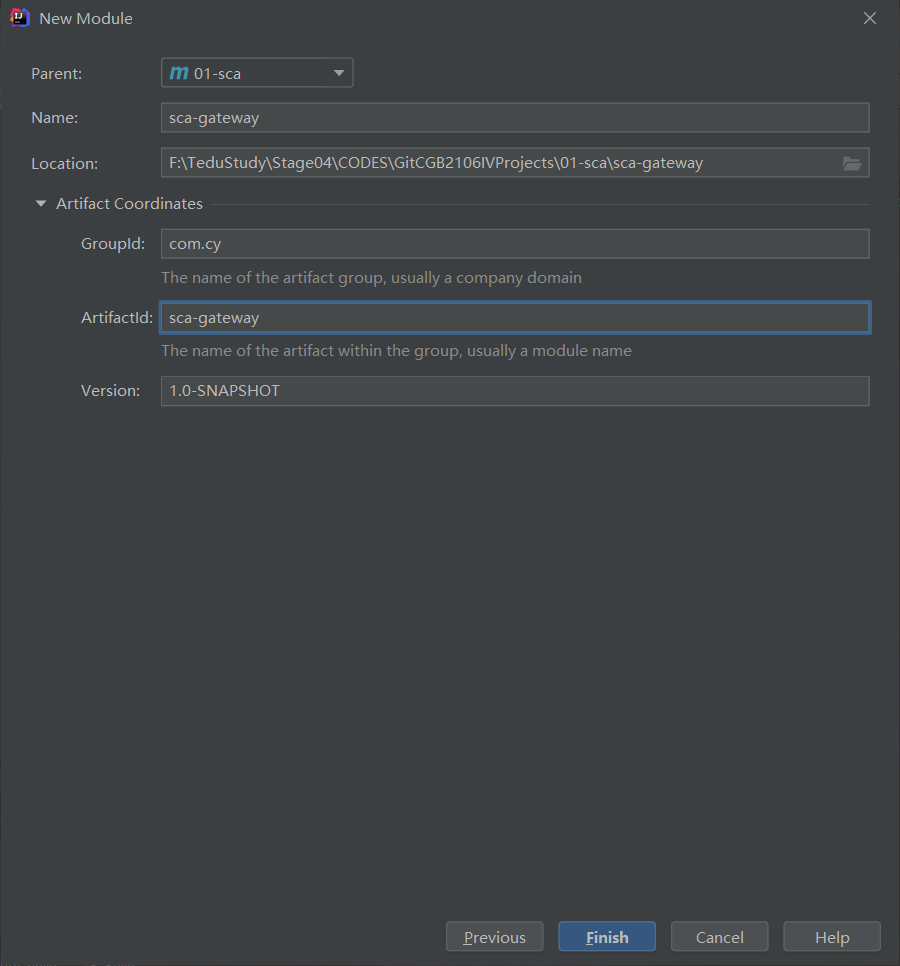Close the New Module dialog
This screenshot has height=966, width=900.
point(870,18)
